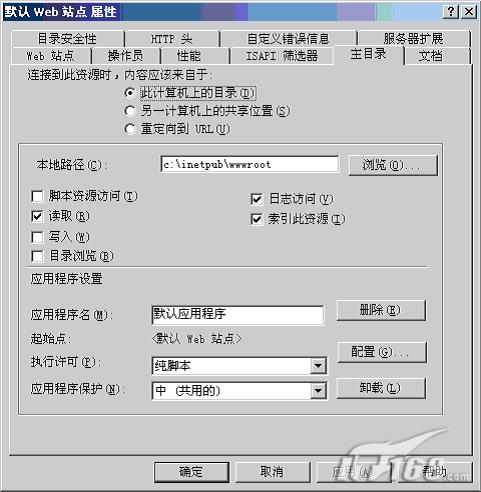Viewport: 481px width, 492px height.
Task: Select 另一计算机上的共享位置 radio option
Action: [130, 111]
